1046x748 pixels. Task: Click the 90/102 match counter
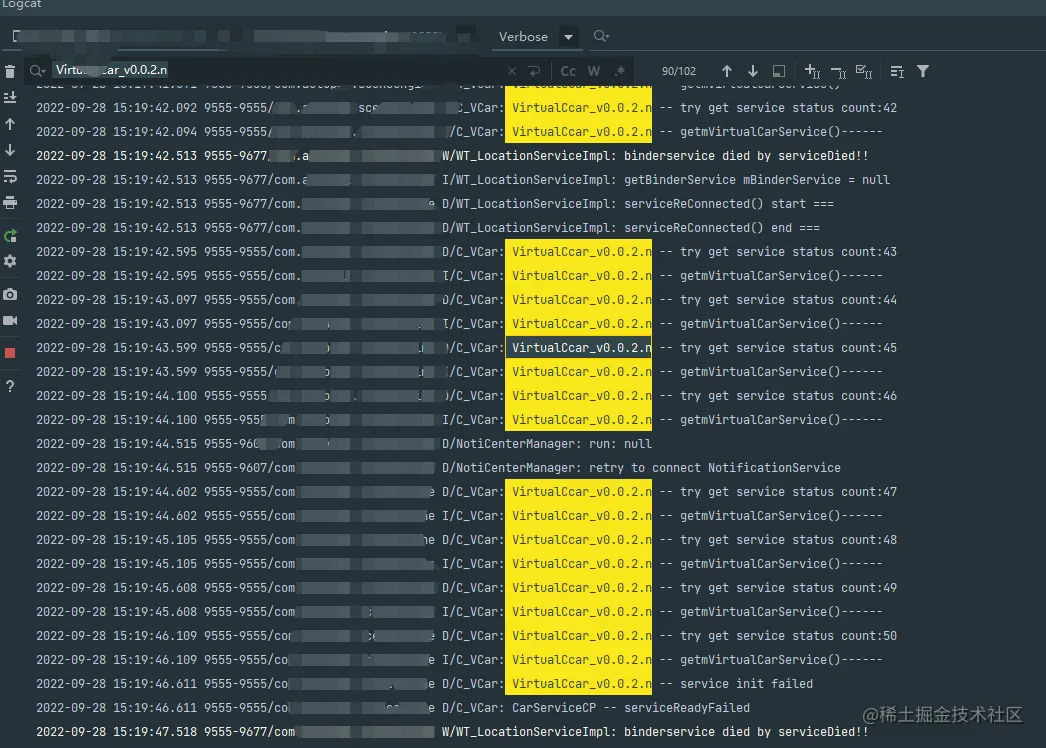pos(678,71)
